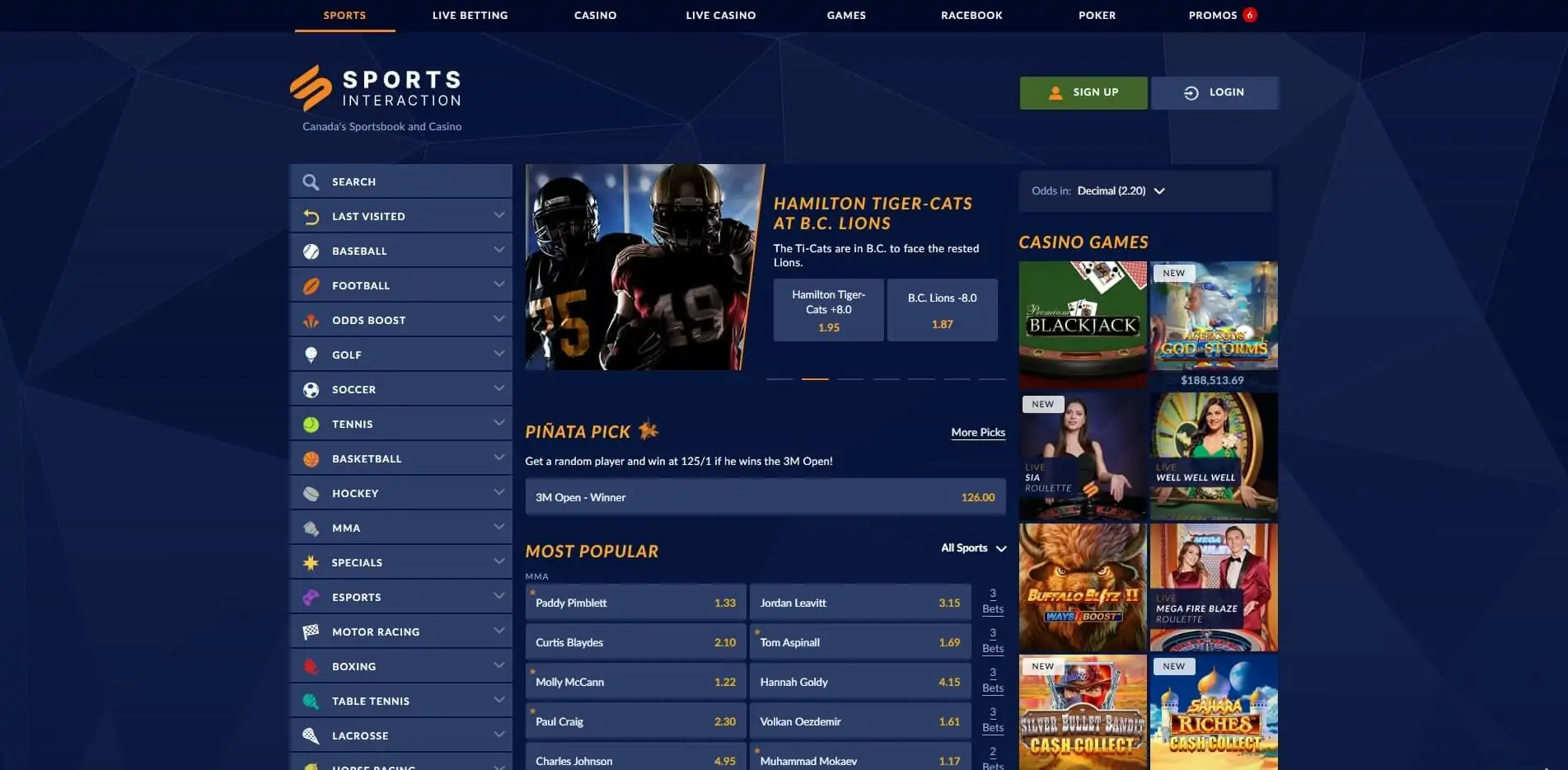Expand the Last Visited section chevron
This screenshot has height=770, width=1568.
(x=498, y=215)
